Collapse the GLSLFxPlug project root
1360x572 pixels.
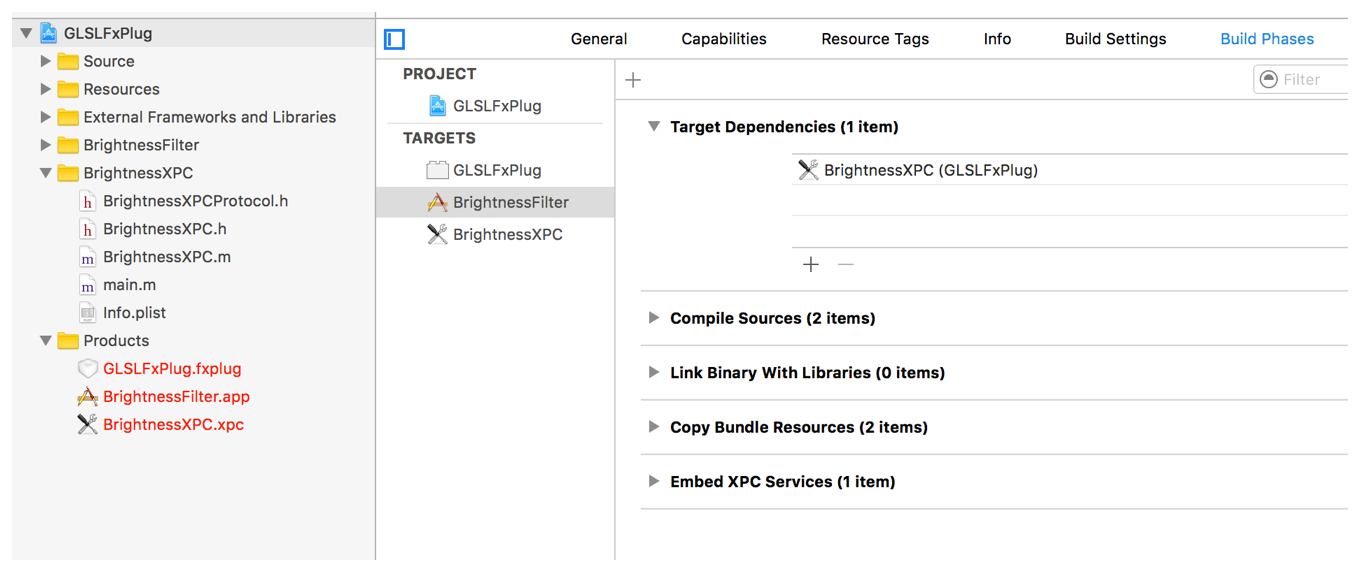pyautogui.click(x=26, y=33)
